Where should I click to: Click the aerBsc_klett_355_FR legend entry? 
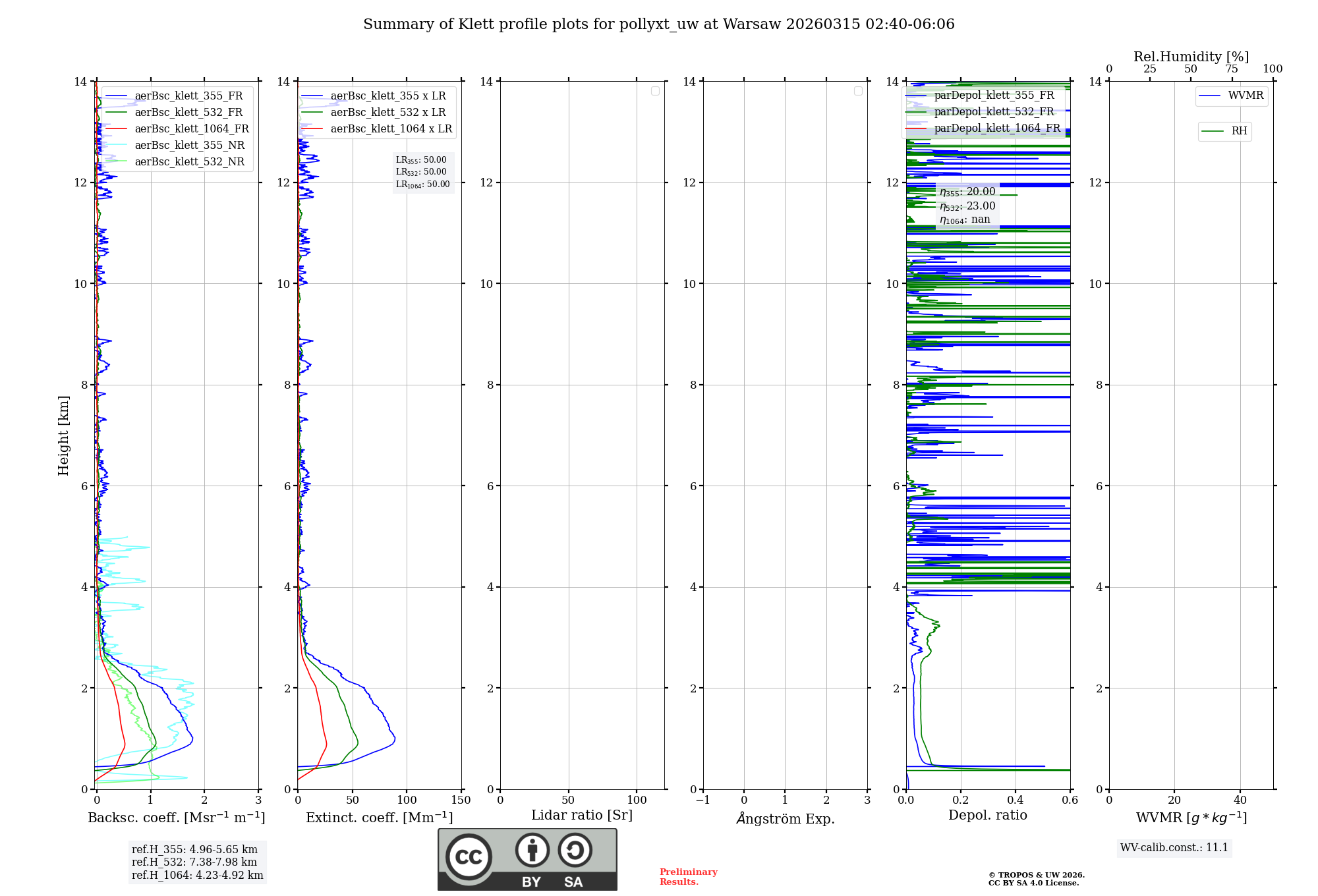[x=188, y=96]
